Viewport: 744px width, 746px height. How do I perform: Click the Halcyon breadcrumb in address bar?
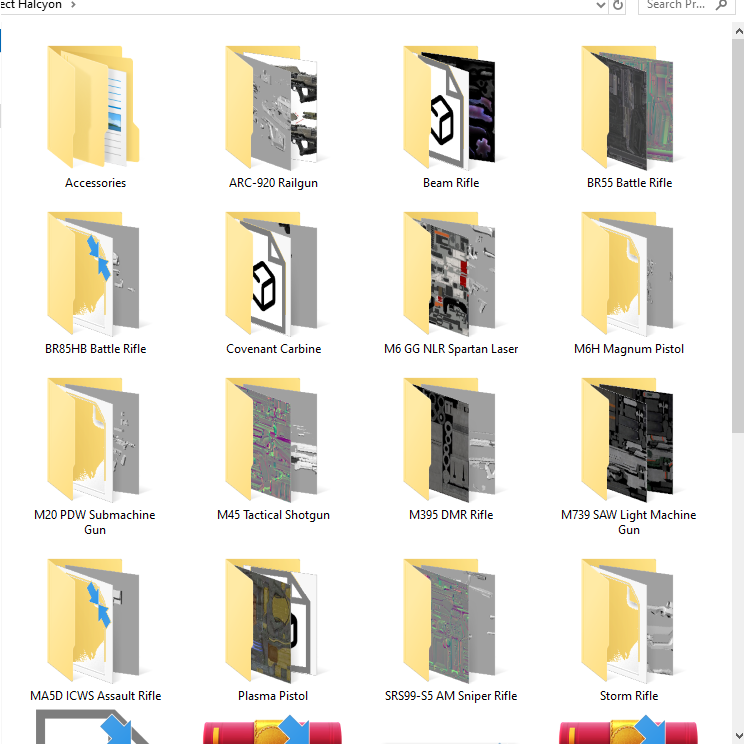tap(31, 5)
